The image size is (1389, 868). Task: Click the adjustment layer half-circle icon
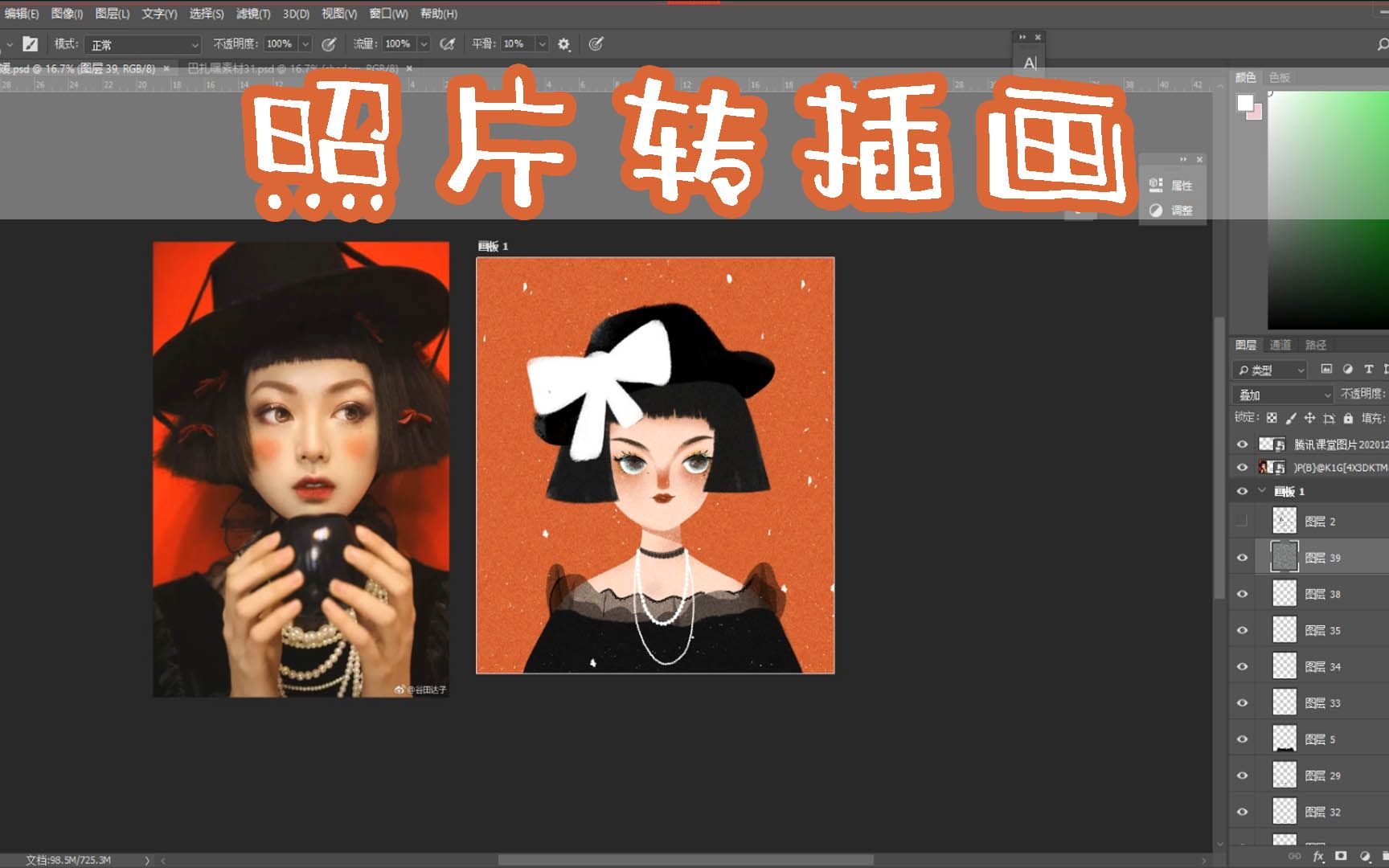coord(1365,857)
